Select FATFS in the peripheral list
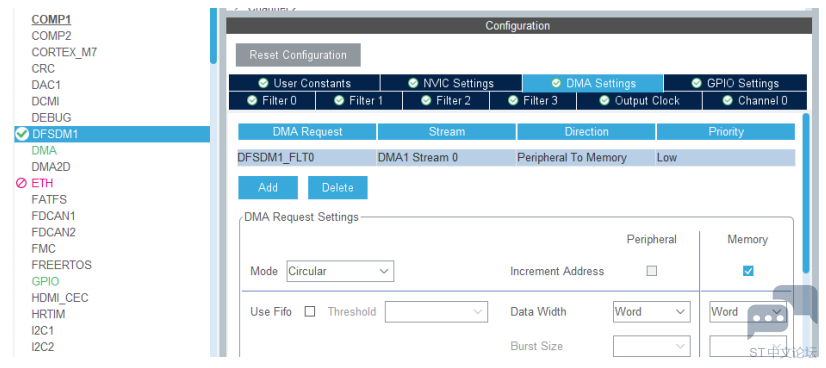 (x=49, y=200)
